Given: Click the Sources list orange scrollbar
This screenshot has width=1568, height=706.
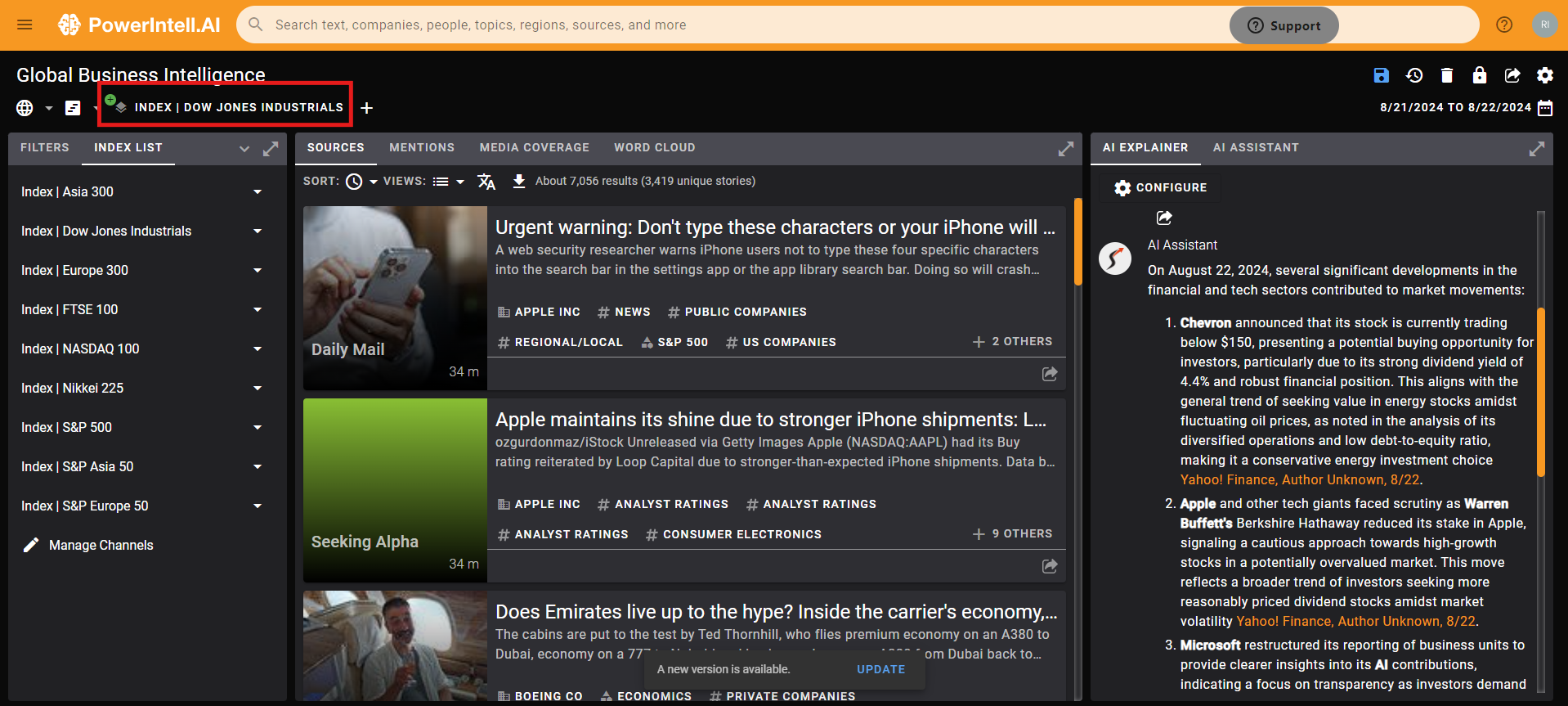Looking at the screenshot, I should pyautogui.click(x=1078, y=241).
